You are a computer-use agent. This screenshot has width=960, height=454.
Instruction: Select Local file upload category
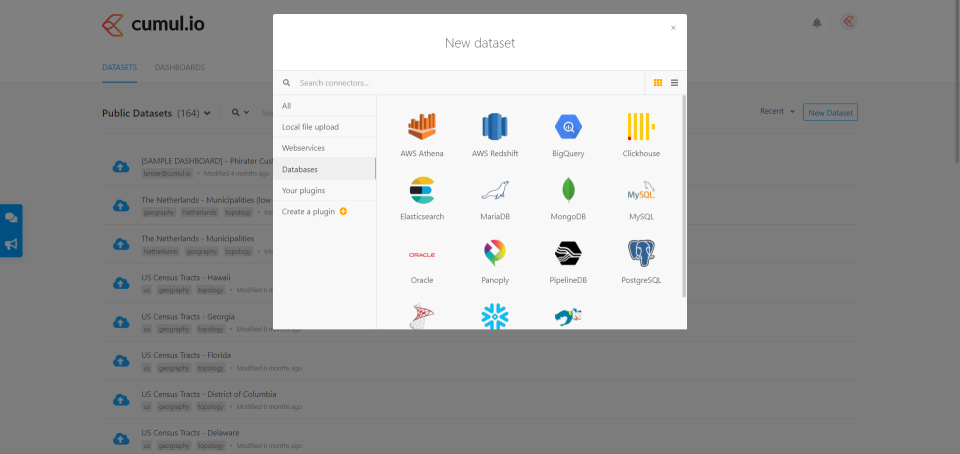(324, 127)
